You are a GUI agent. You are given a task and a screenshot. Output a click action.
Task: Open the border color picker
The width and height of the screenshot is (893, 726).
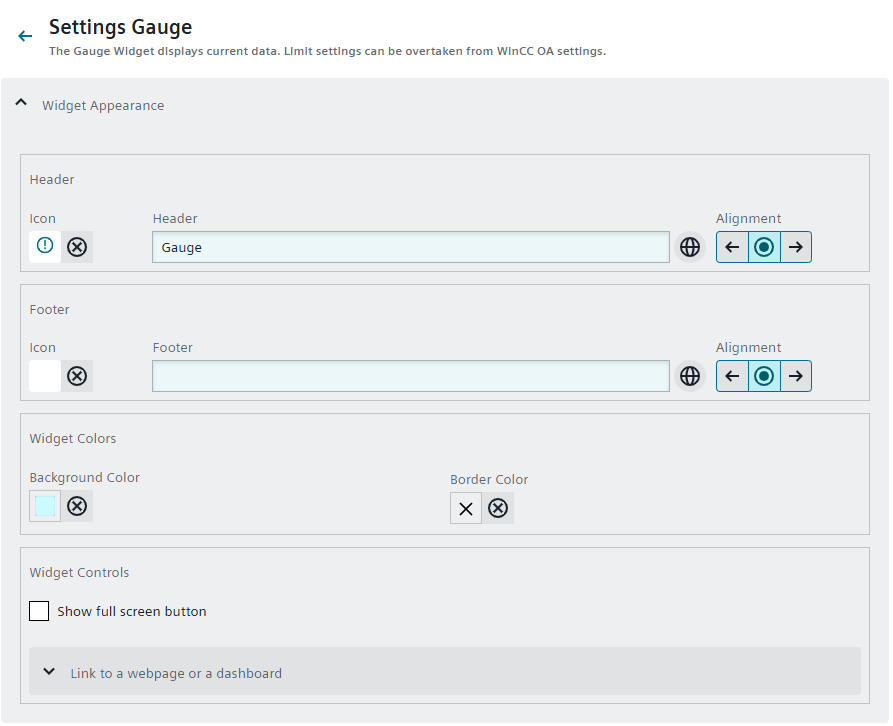tap(466, 508)
